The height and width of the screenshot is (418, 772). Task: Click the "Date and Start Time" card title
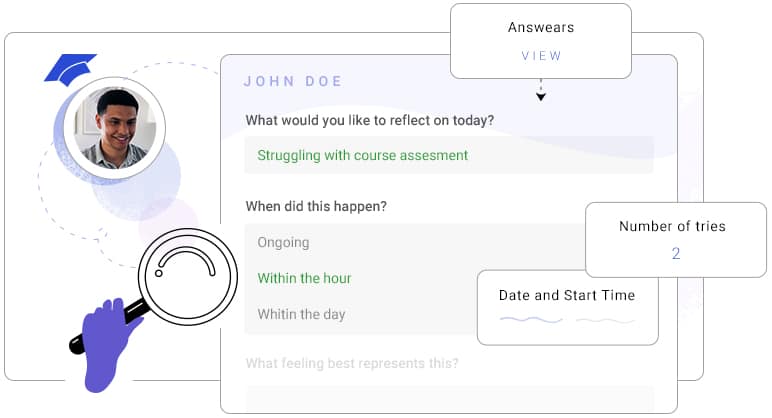pos(566,295)
